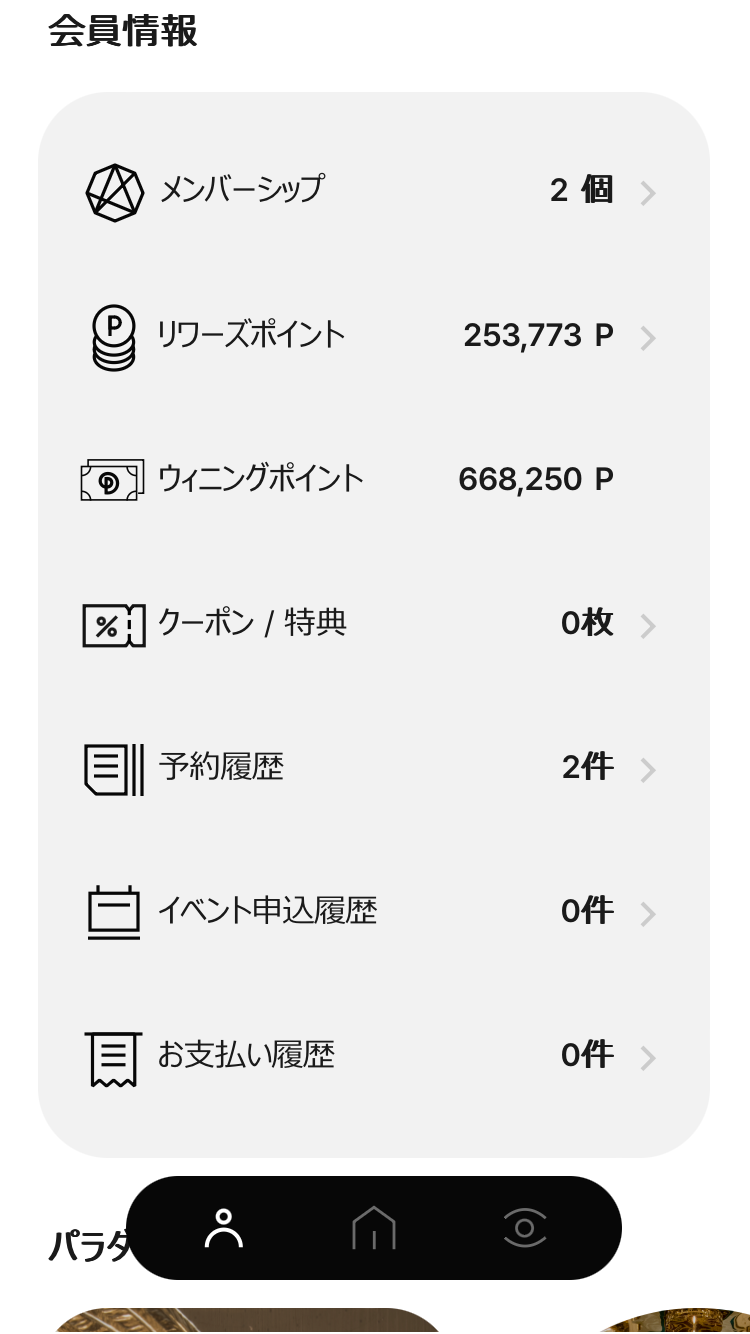Tap the お支払い履歴 row chevron
Screen dimensions: 750x1334
point(648,1058)
